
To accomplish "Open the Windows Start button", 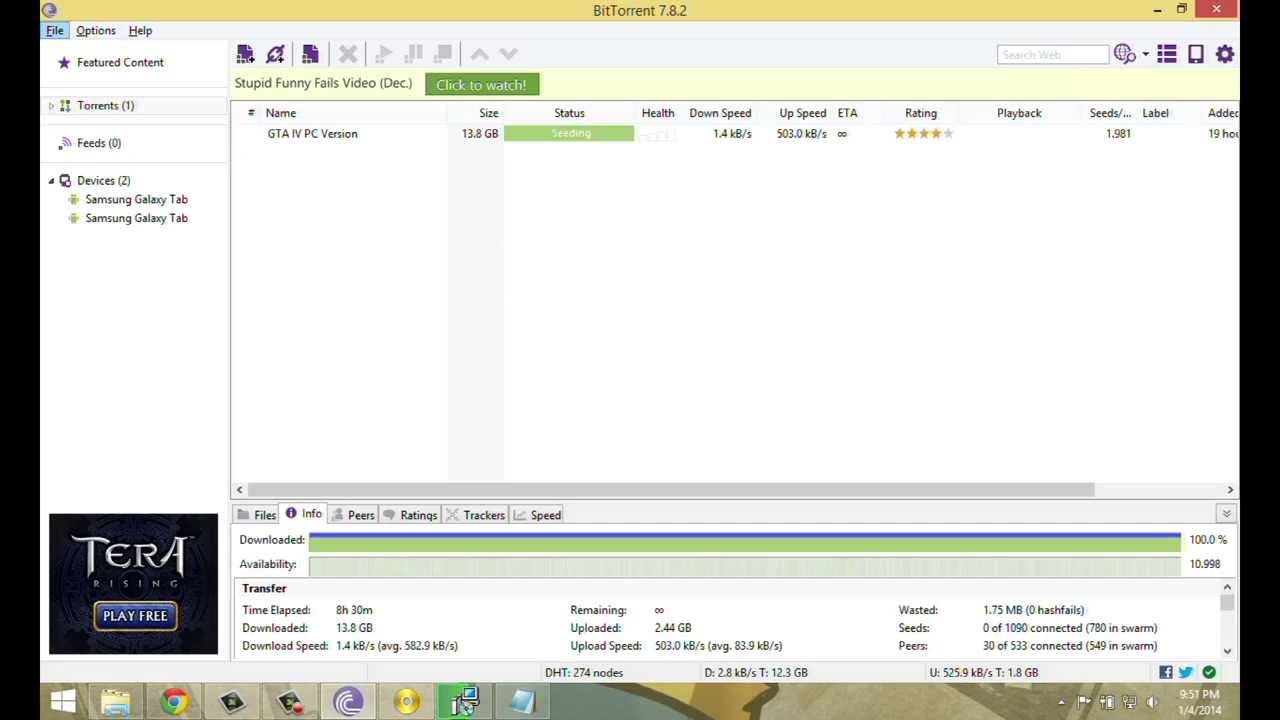I will click(62, 702).
